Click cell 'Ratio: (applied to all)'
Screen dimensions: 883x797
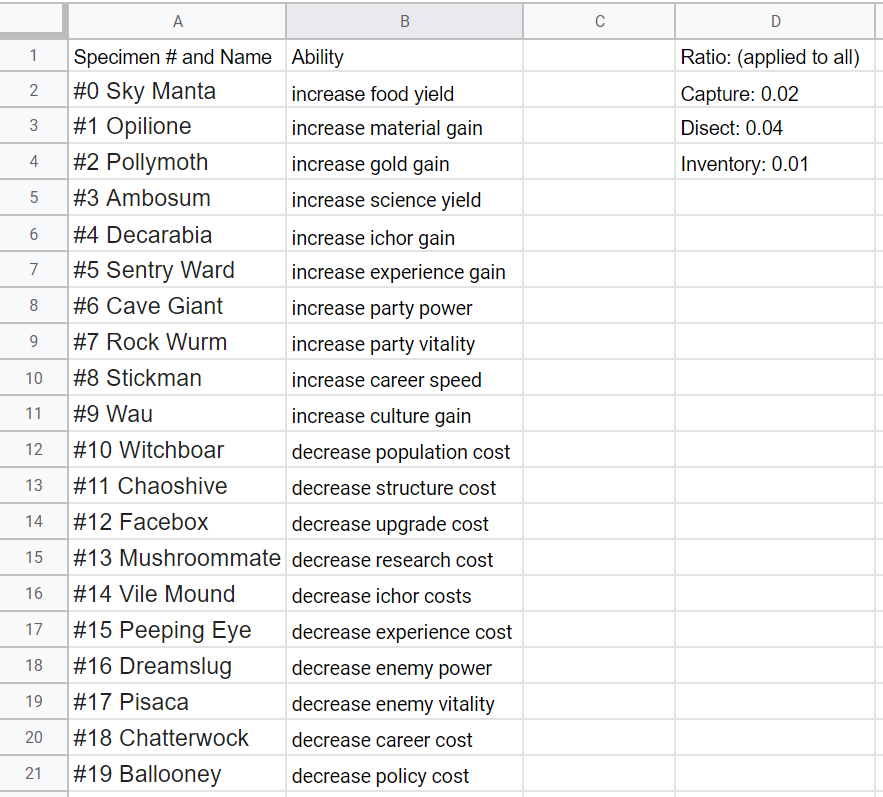coord(775,56)
